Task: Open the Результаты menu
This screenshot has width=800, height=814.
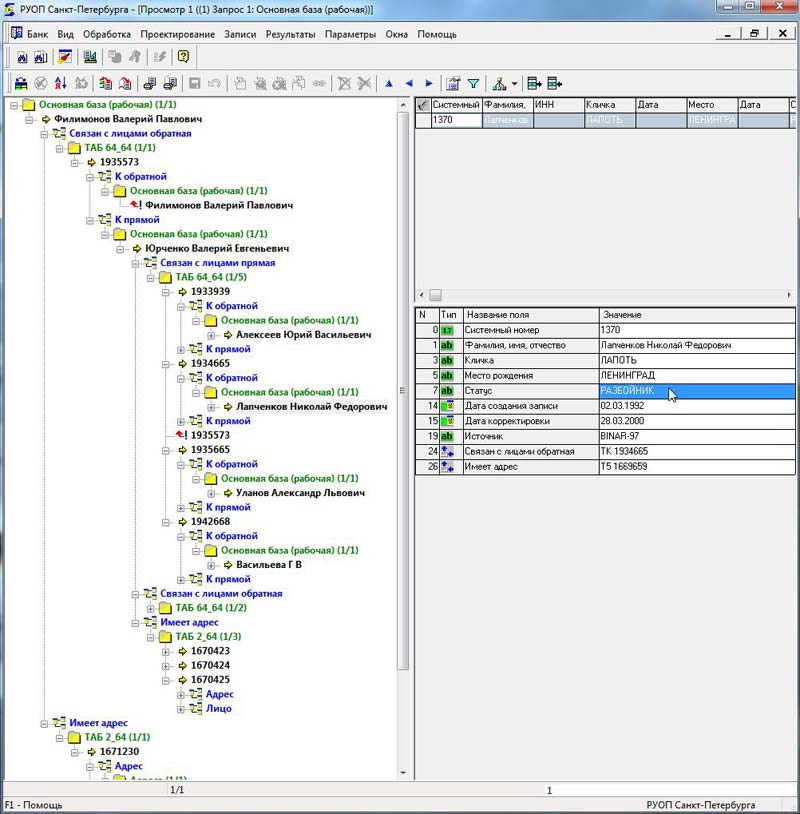Action: (291, 34)
